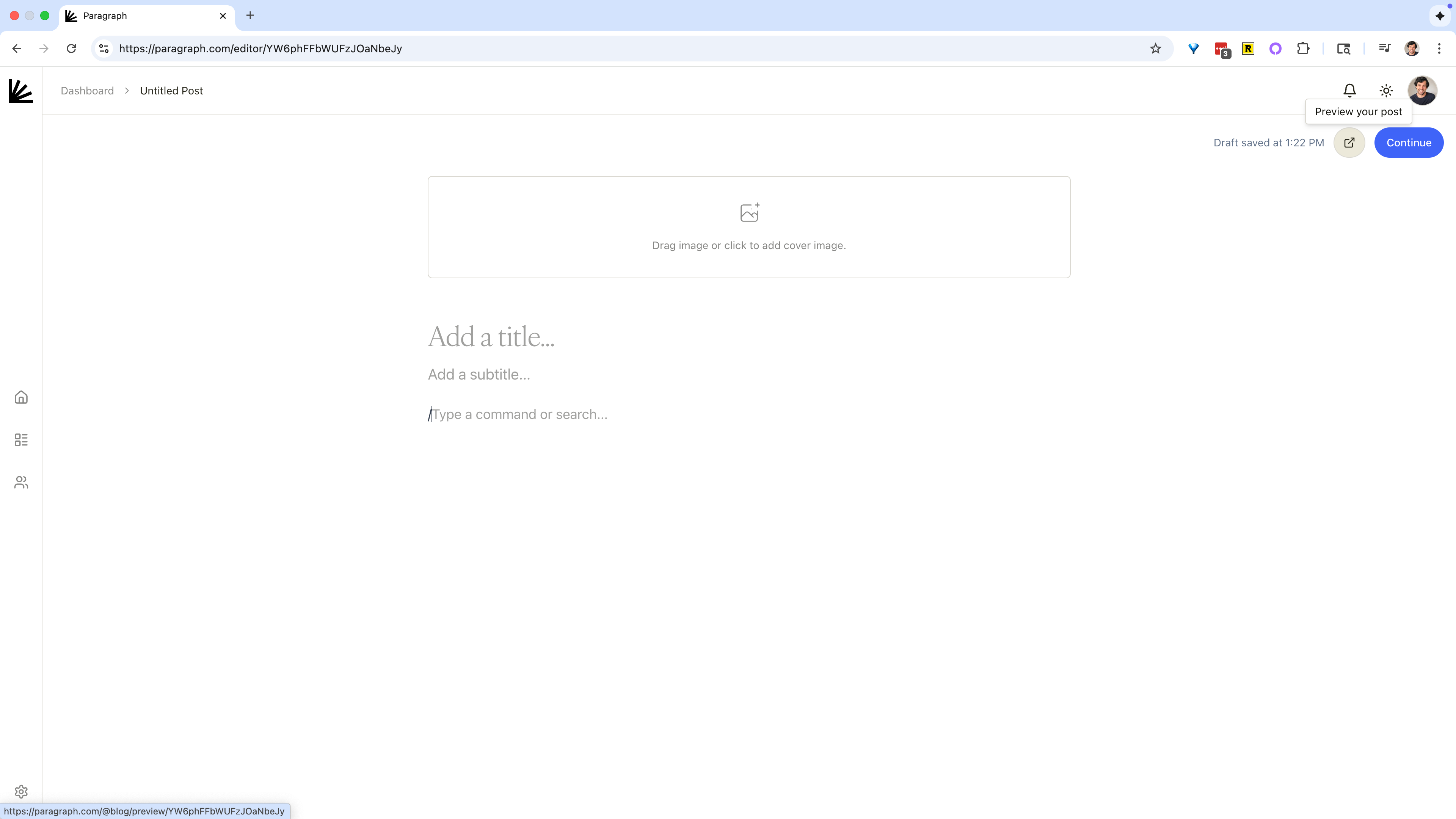Click the Untitled Post breadcrumb

[171, 91]
